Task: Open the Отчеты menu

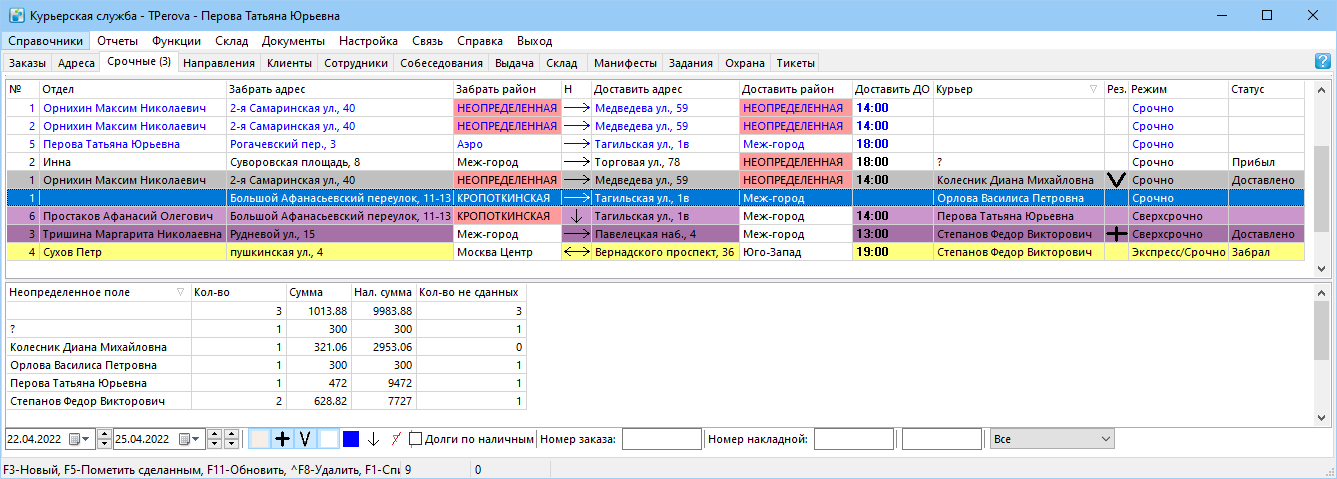Action: tap(117, 41)
